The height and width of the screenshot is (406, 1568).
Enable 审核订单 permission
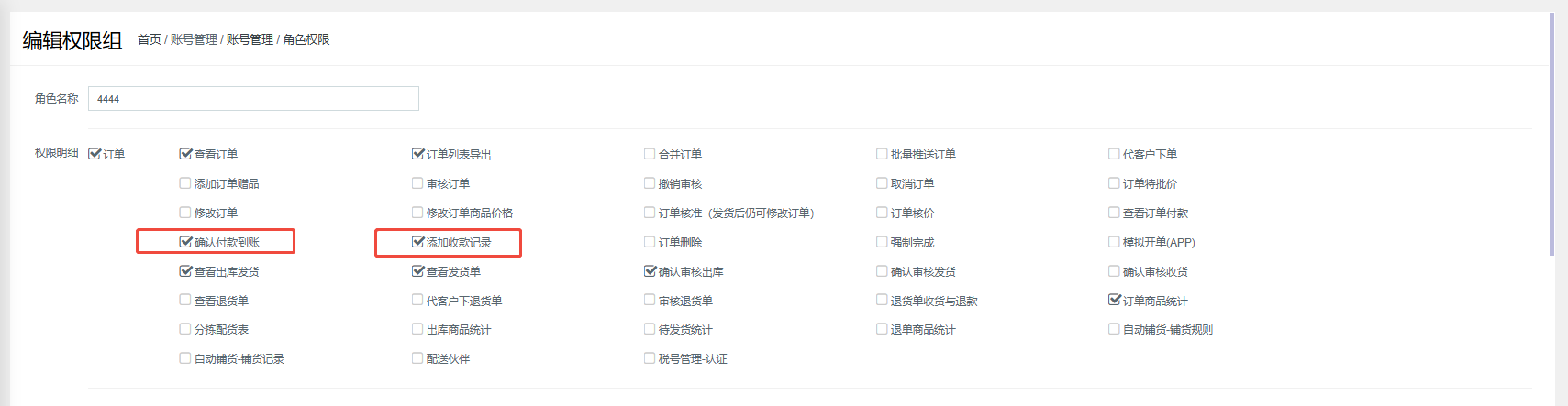(417, 183)
